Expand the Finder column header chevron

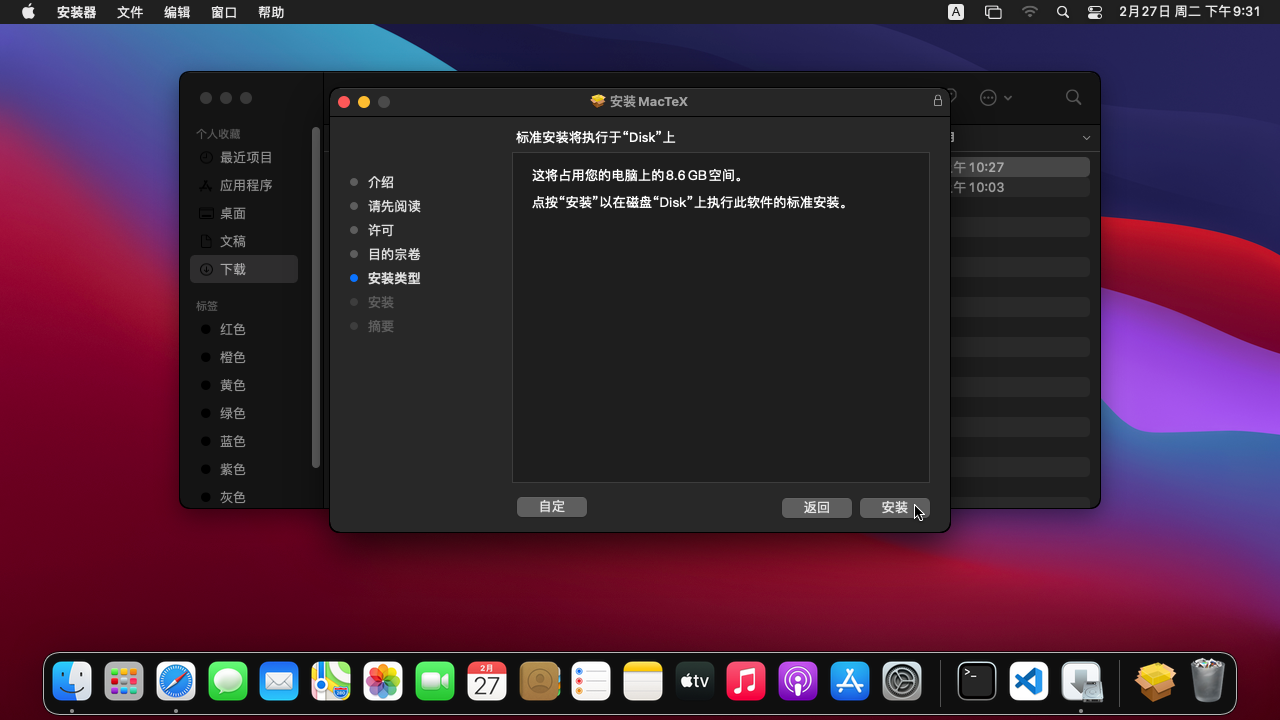1086,137
